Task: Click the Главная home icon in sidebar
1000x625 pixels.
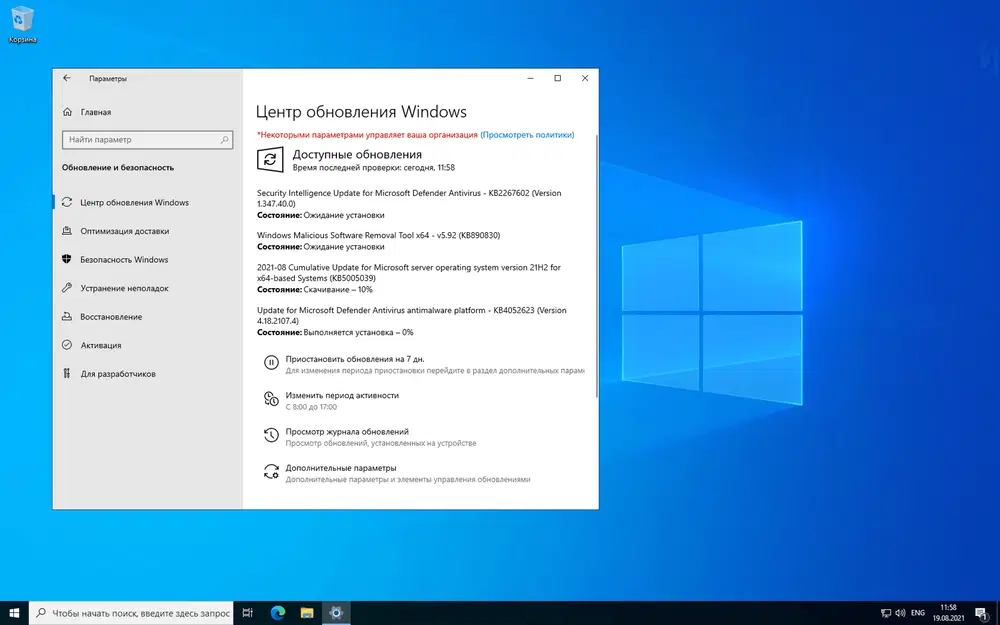Action: 67,112
